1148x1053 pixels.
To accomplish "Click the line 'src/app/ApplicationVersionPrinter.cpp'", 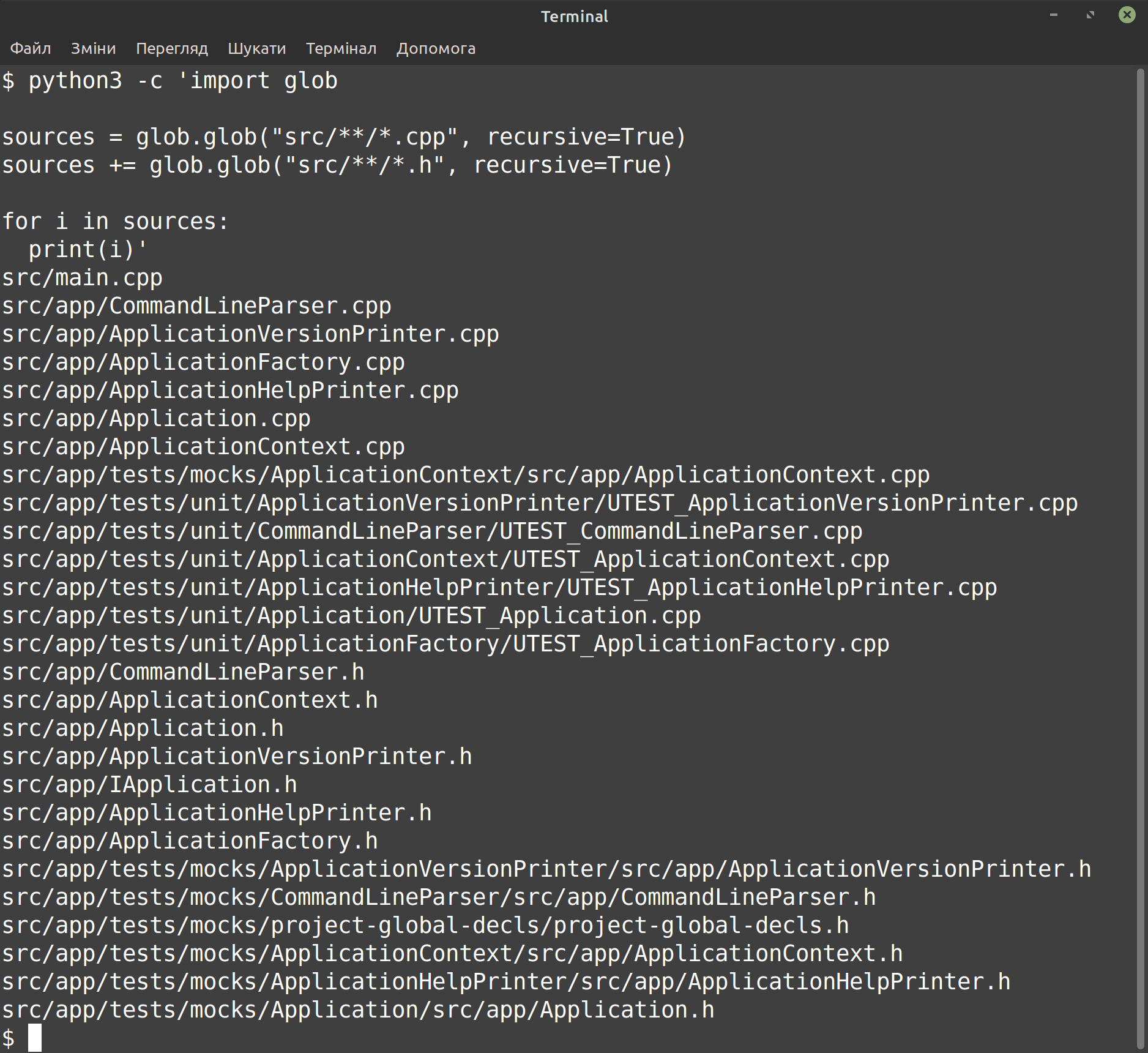I will [251, 334].
